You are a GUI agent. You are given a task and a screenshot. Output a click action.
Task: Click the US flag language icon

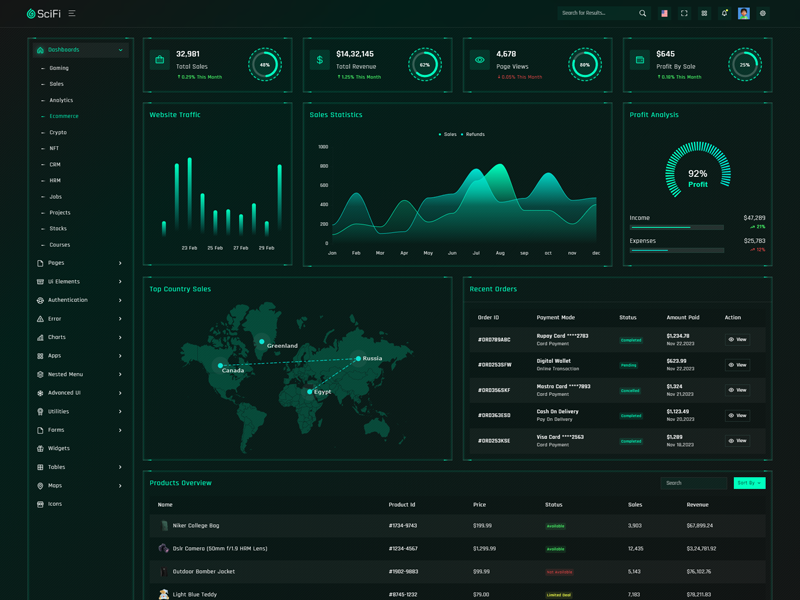pyautogui.click(x=664, y=13)
